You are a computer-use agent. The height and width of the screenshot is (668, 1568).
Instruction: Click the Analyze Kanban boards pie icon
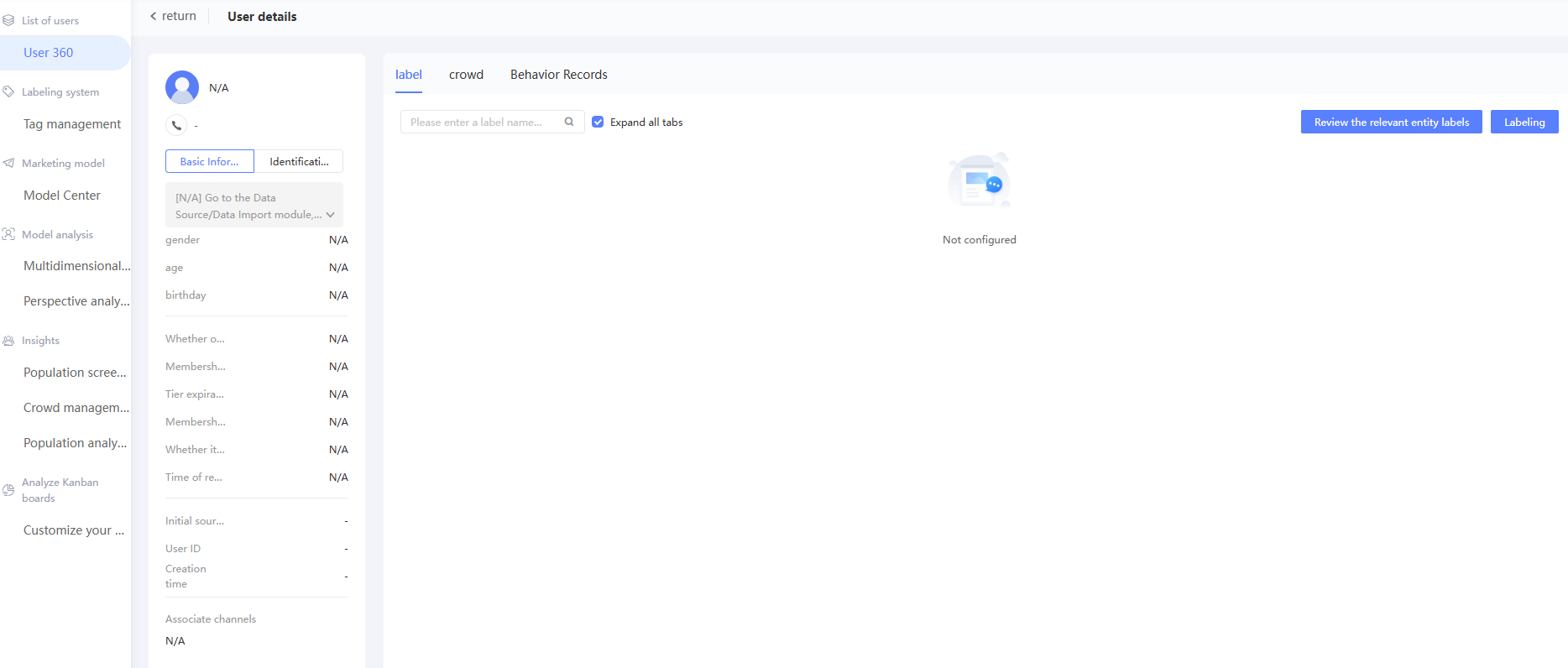(8, 490)
